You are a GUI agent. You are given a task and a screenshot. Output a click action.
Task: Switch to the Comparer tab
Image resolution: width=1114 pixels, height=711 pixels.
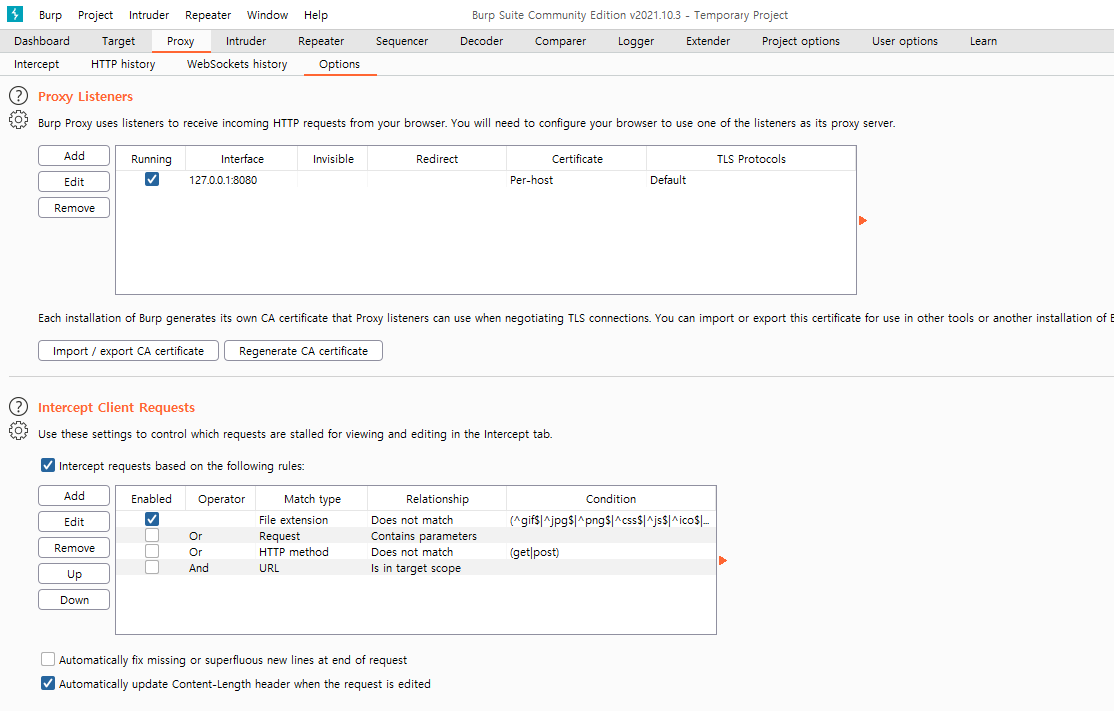[561, 41]
